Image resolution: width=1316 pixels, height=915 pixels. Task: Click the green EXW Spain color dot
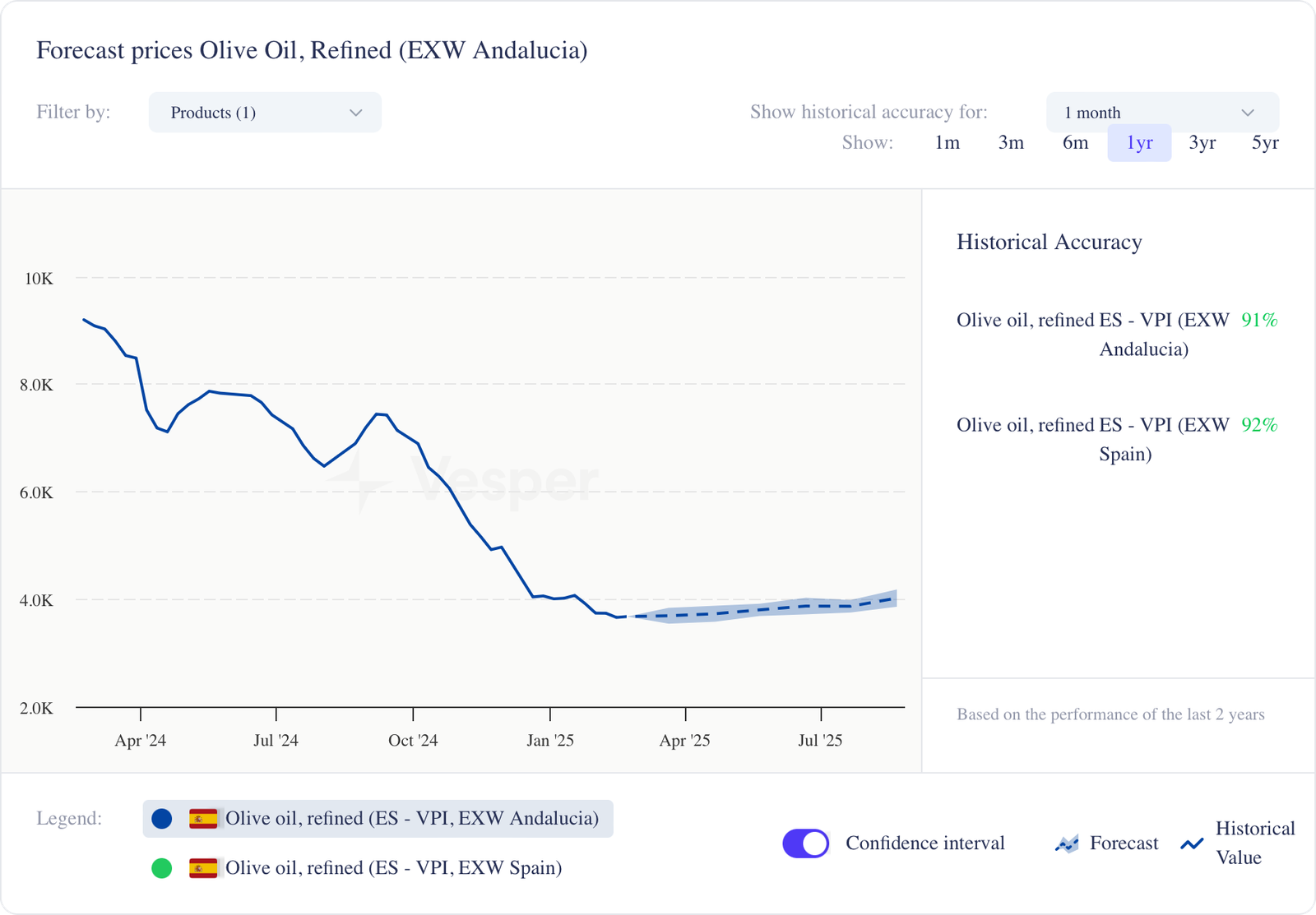[162, 868]
